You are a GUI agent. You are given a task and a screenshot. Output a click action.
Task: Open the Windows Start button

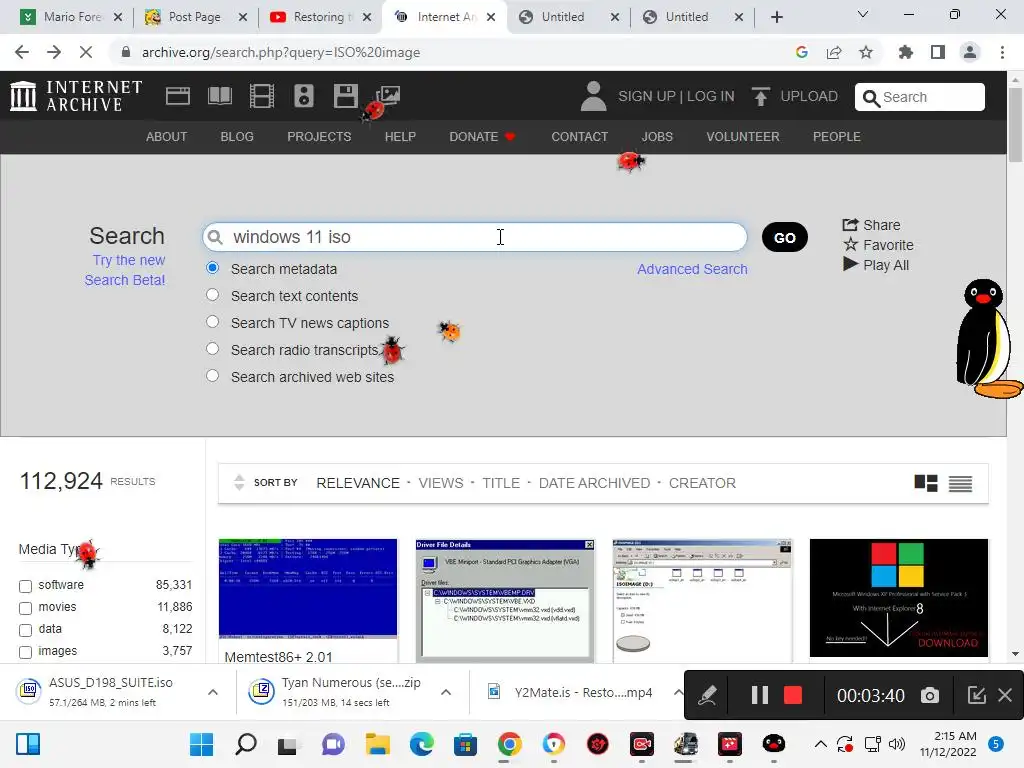point(201,744)
